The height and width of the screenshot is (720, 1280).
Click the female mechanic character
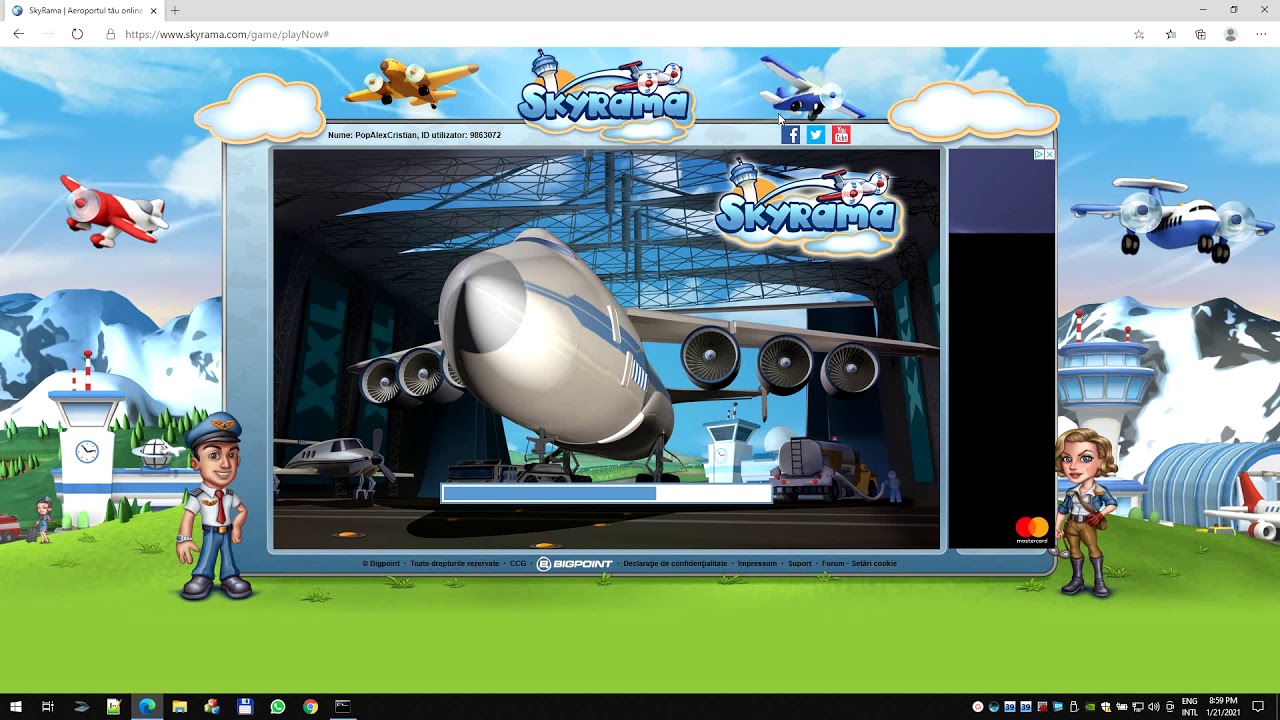coord(1085,512)
